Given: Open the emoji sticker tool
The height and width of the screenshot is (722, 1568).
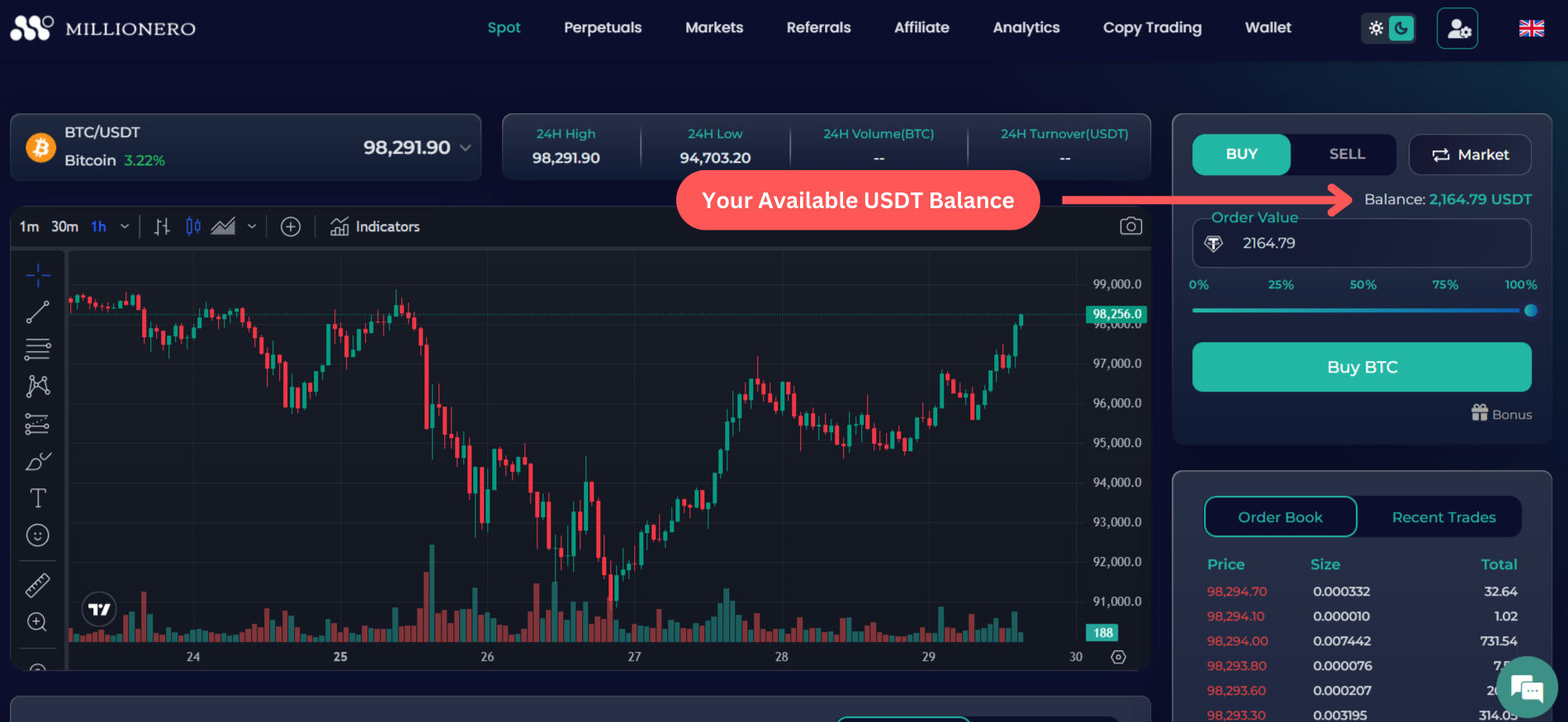Looking at the screenshot, I should 38,535.
